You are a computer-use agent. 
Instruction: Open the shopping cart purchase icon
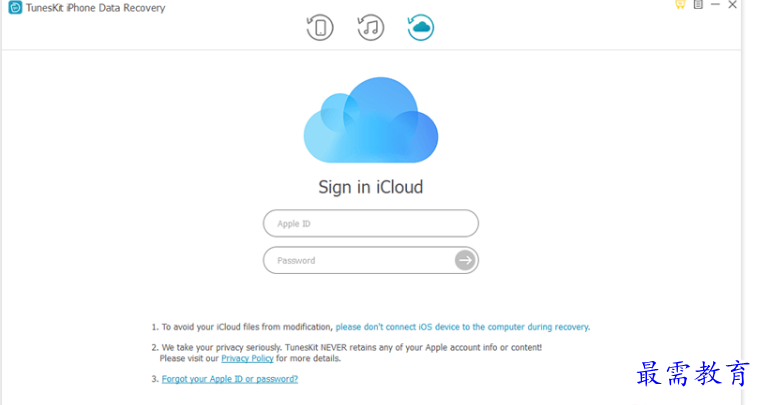(x=680, y=5)
